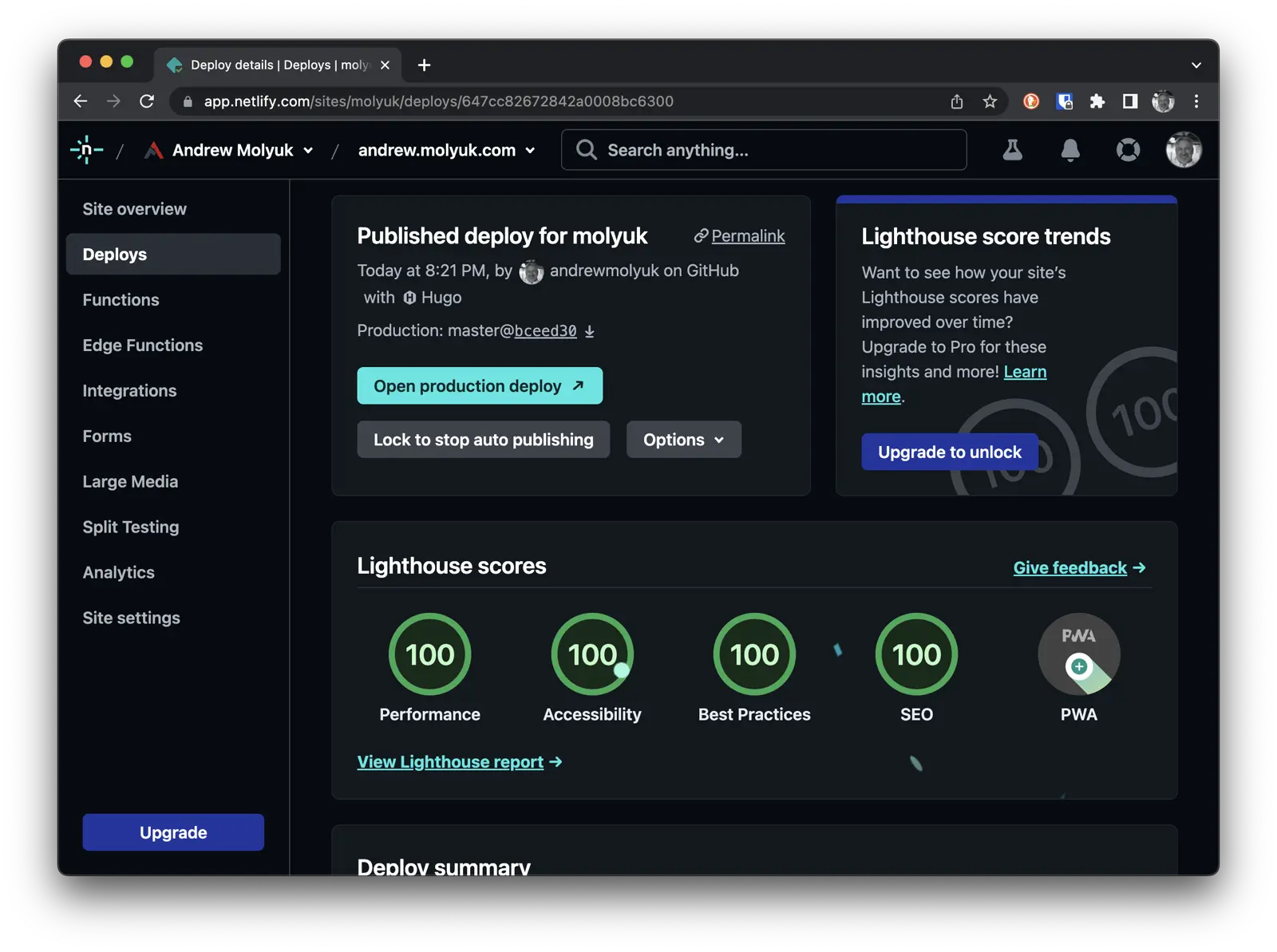Go to Site settings in sidebar

click(x=132, y=618)
